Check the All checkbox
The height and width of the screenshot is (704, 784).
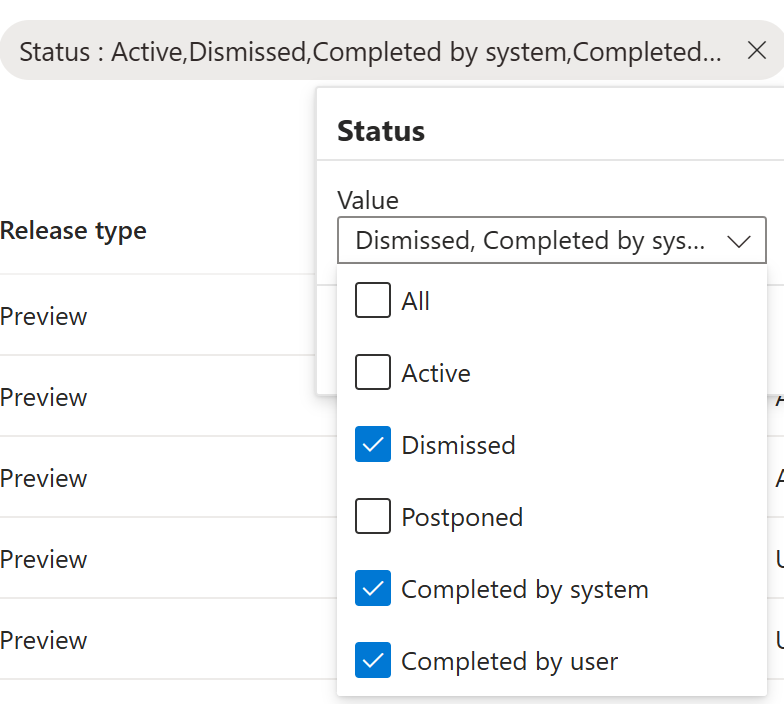point(373,301)
